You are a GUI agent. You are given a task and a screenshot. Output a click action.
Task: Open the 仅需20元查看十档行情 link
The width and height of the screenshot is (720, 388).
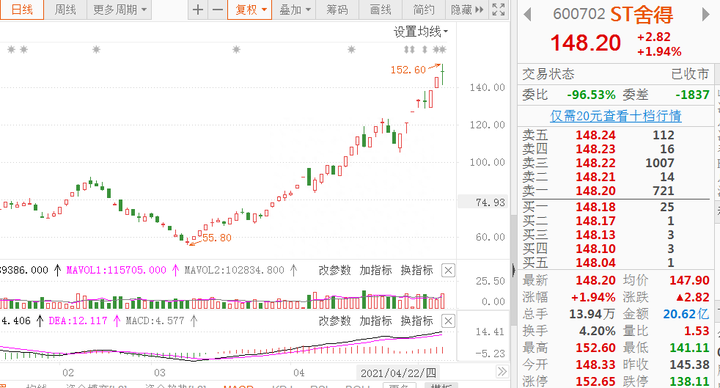point(615,116)
